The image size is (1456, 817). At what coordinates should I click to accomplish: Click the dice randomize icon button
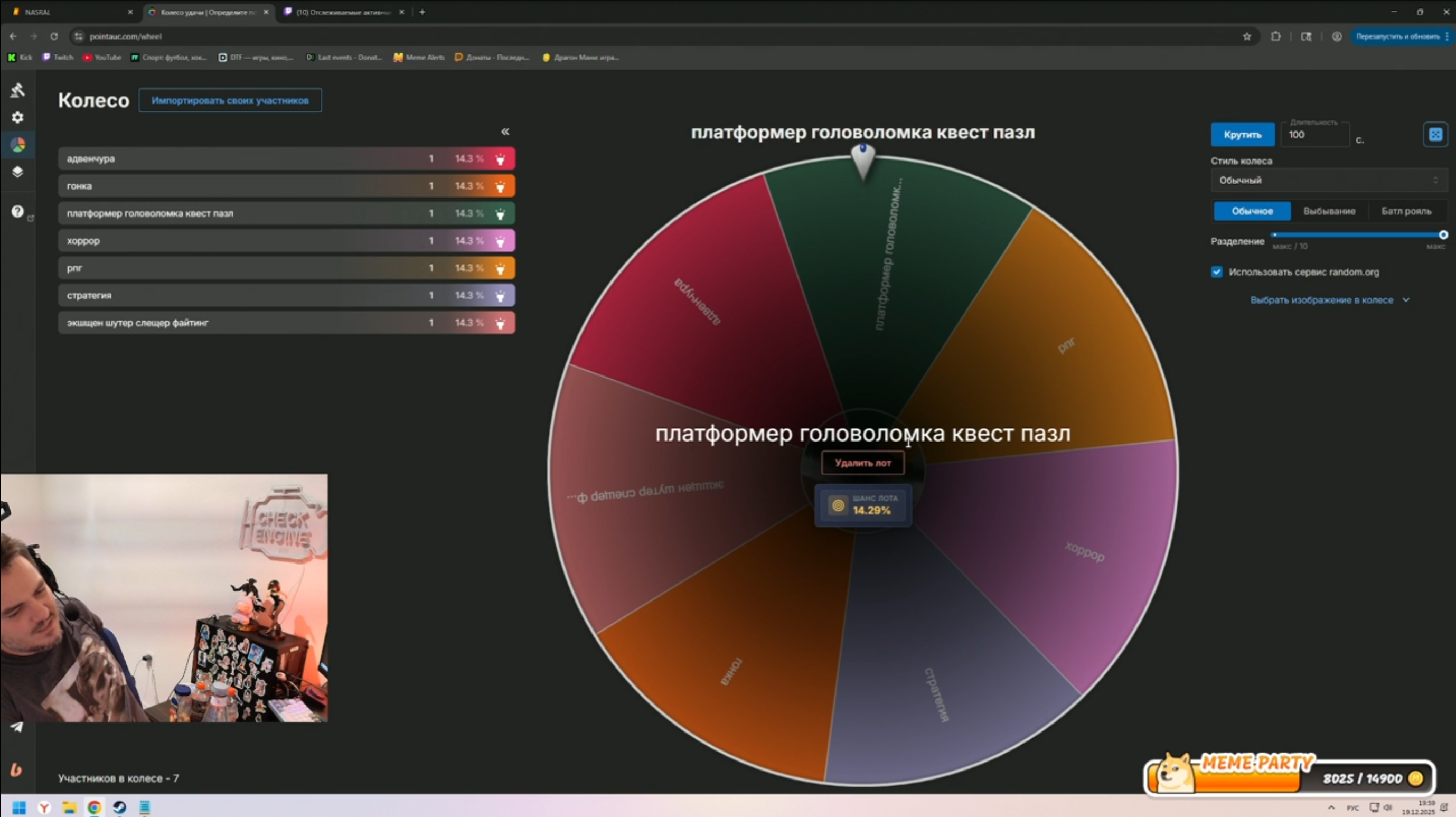tap(1434, 135)
